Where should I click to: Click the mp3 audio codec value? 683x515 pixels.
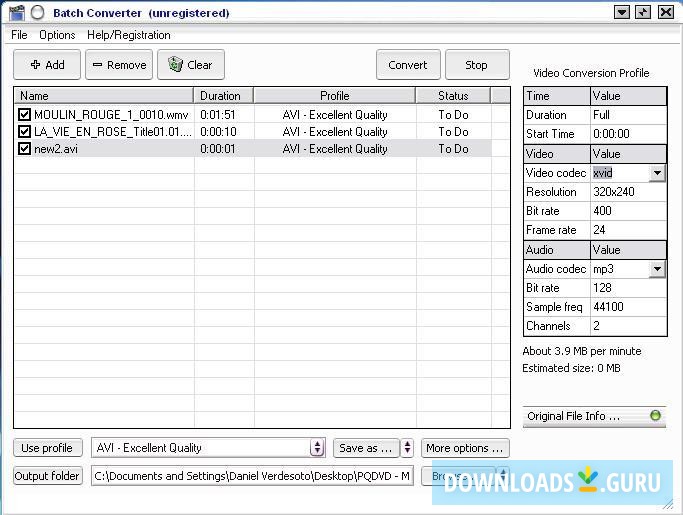click(x=603, y=269)
